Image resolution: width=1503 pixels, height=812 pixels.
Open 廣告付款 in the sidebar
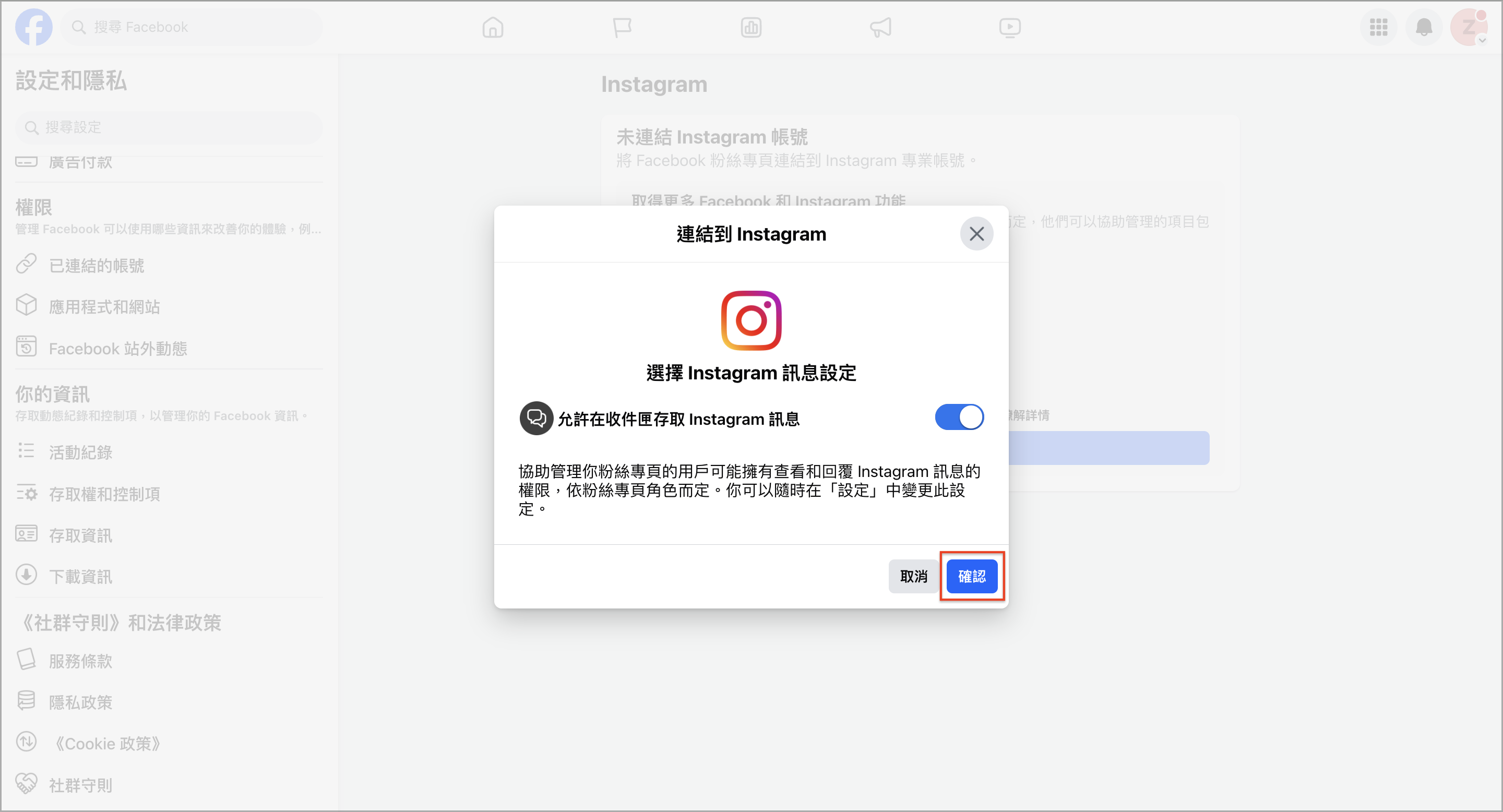[169, 162]
